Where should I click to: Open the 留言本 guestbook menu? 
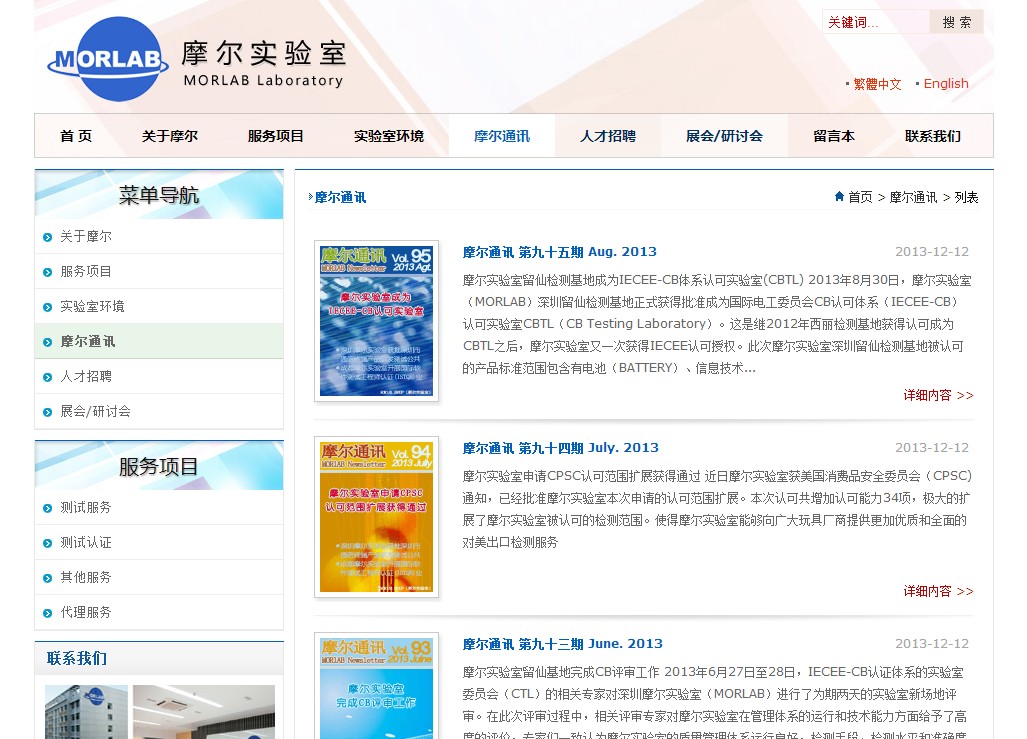pos(834,136)
